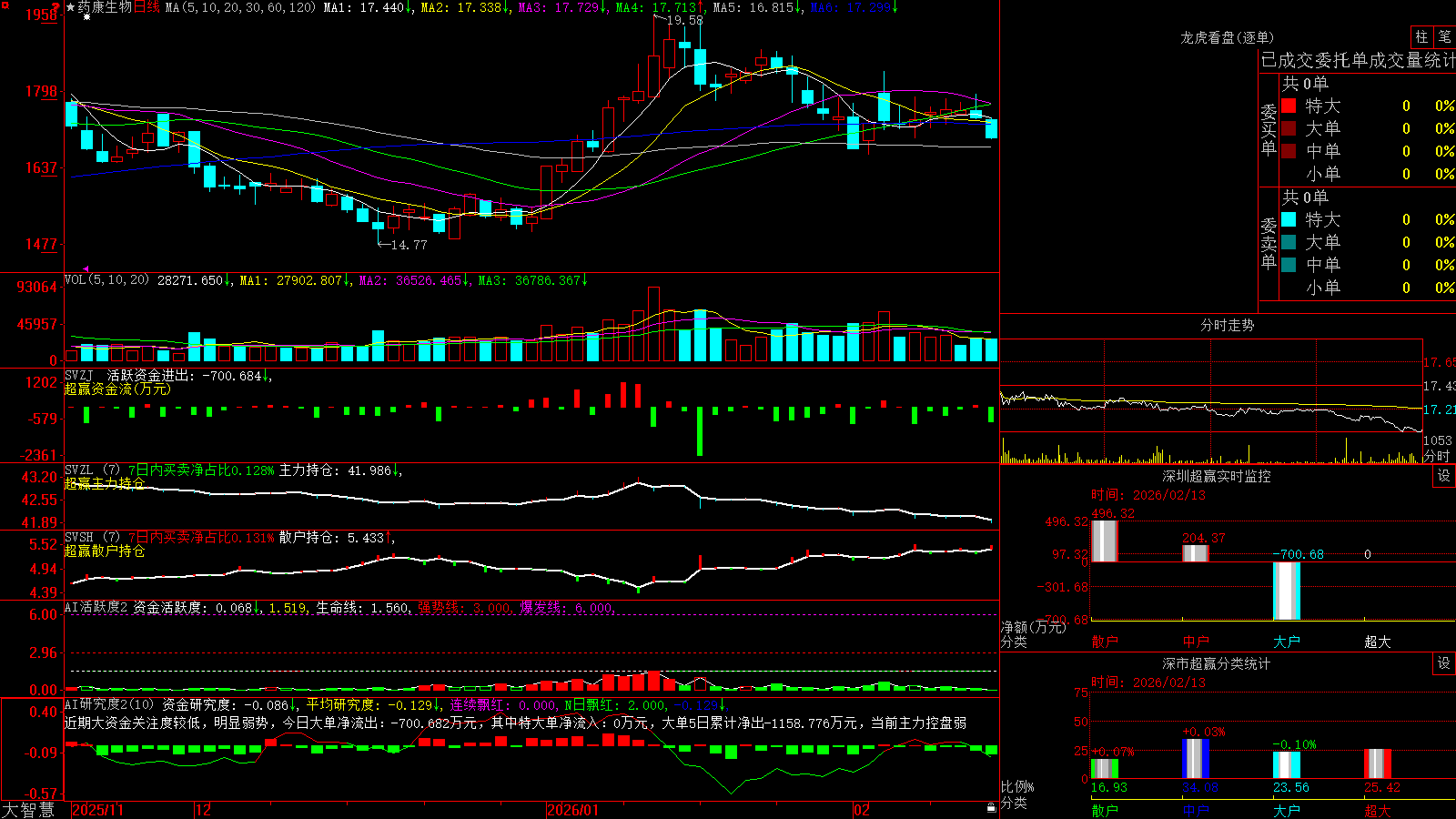
Task: Select the 2026/01 timeline marker
Action: pos(572,810)
